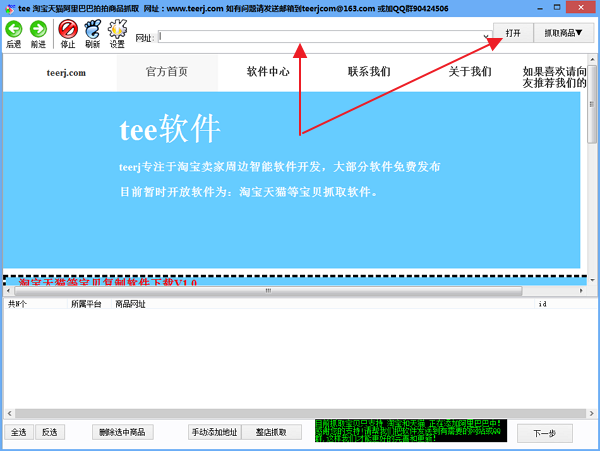Minimize the tee window
Viewport: 600px width, 451px height.
pos(540,8)
